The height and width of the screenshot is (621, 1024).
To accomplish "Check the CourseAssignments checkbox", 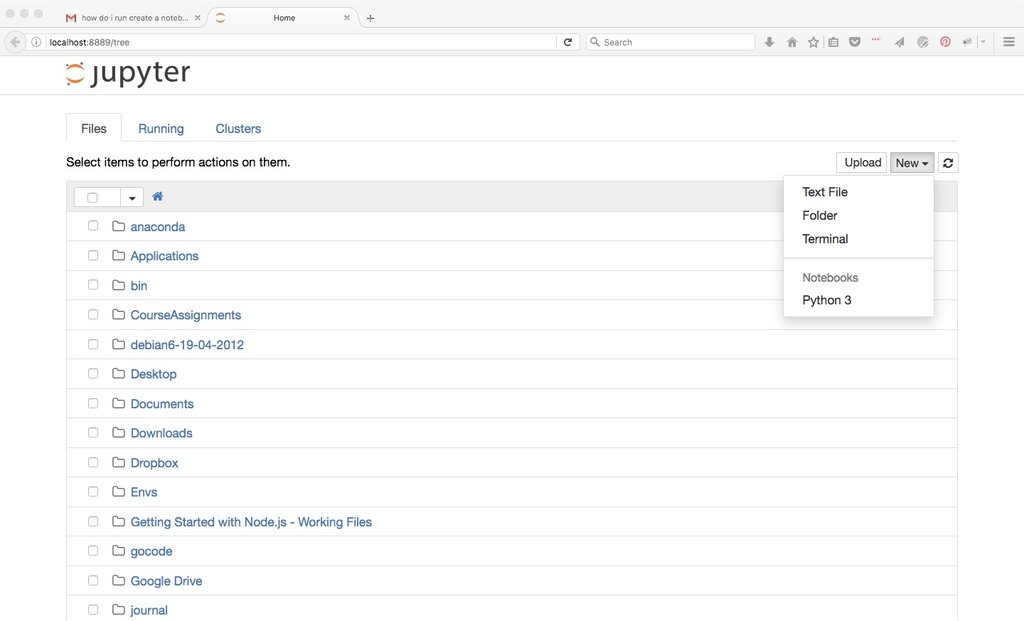I will pyautogui.click(x=93, y=314).
